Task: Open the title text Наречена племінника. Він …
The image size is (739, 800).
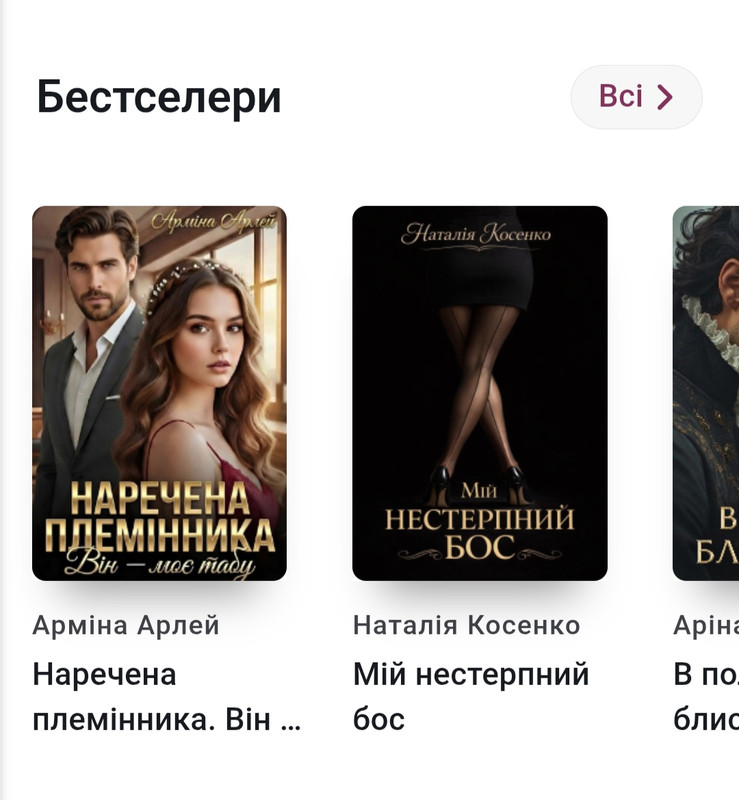Action: click(166, 697)
